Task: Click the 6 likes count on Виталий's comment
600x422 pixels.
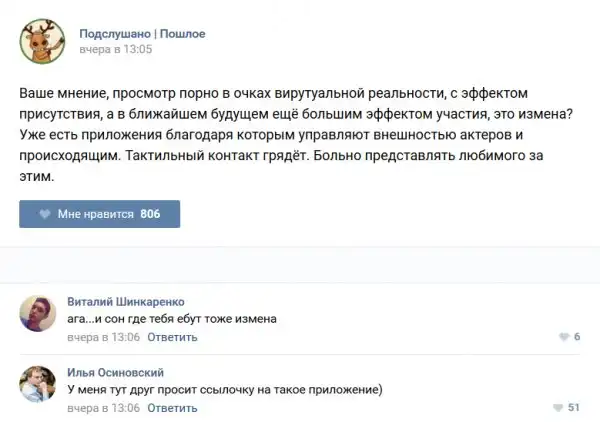Action: click(578, 337)
